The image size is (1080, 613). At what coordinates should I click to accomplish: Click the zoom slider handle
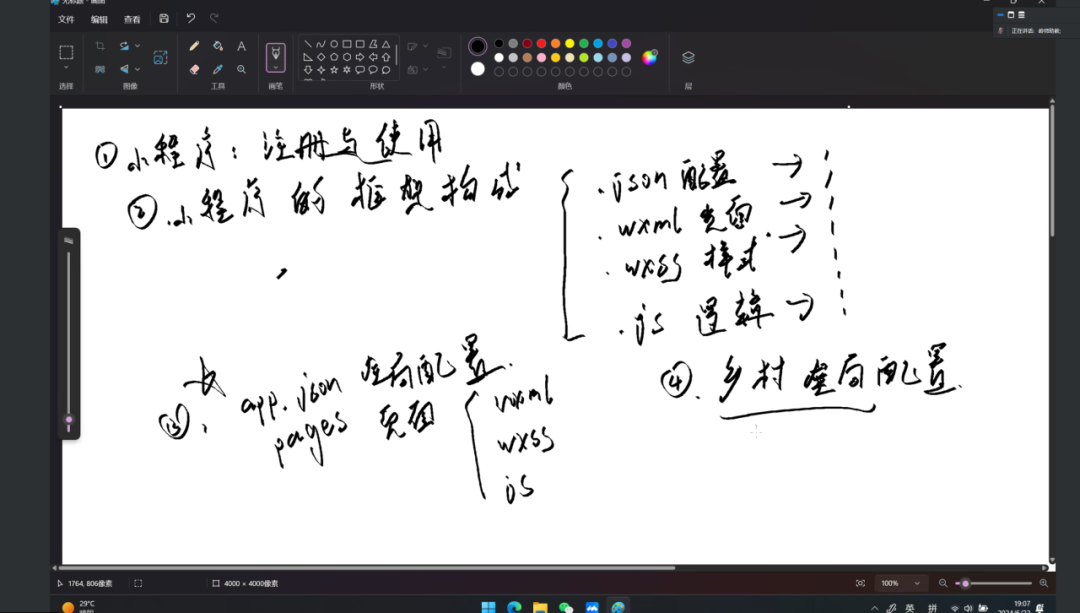[966, 583]
